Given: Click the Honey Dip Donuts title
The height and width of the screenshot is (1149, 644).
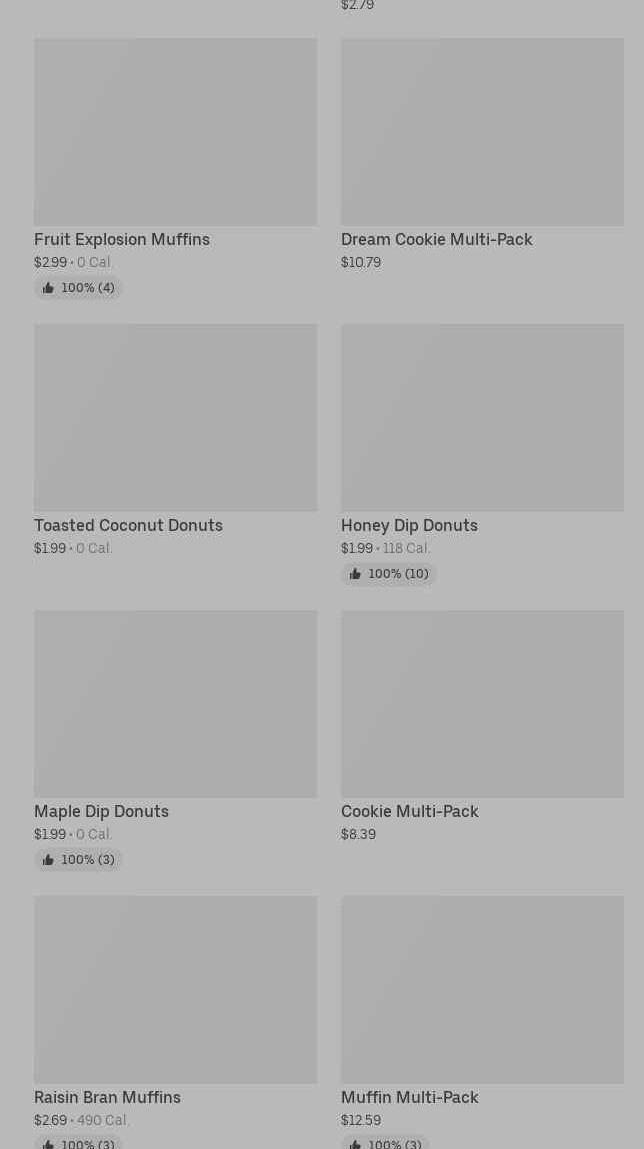Looking at the screenshot, I should point(410,525).
